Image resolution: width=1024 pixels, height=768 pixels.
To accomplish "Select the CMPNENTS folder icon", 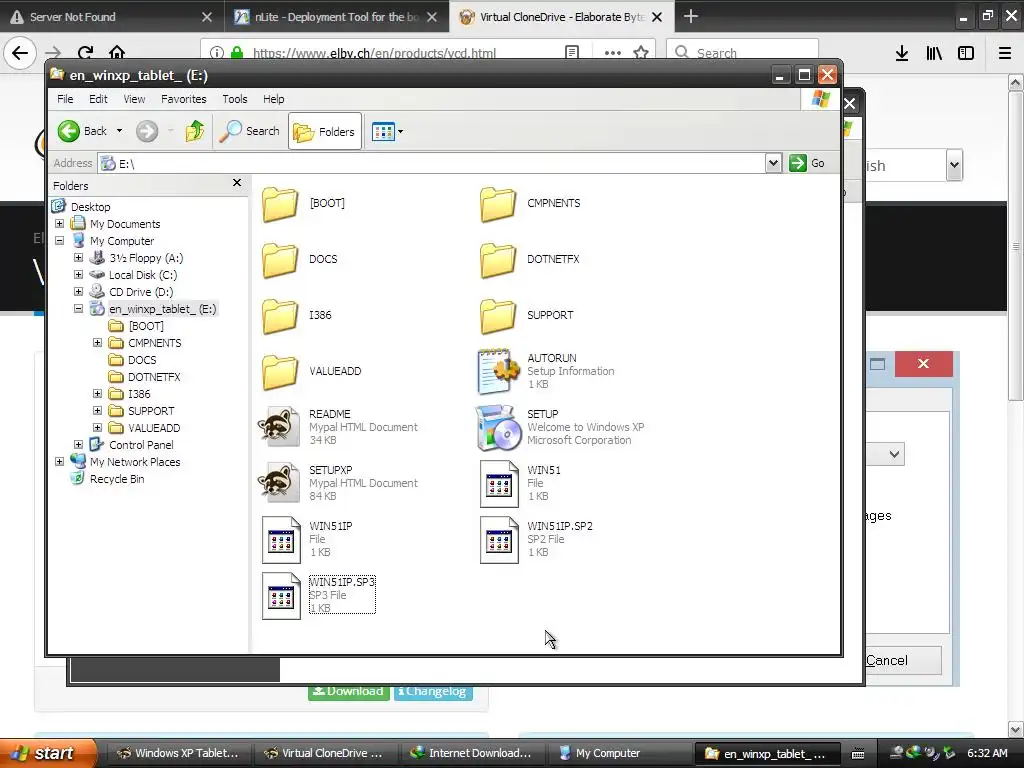I will coord(498,204).
